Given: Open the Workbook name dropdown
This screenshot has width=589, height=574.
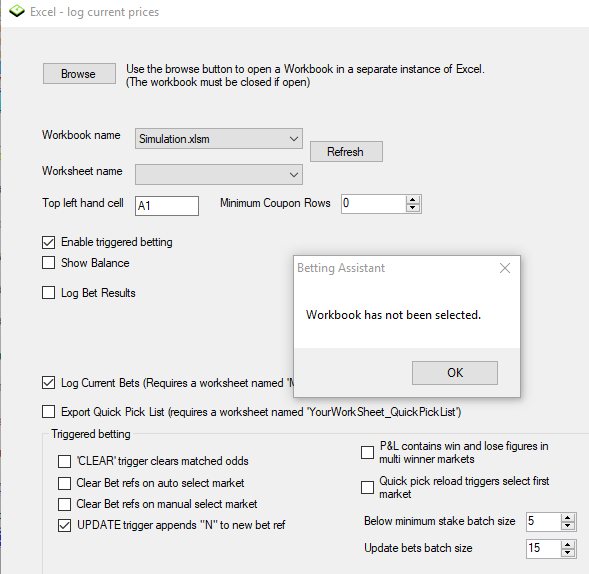Looking at the screenshot, I should pos(219,139).
